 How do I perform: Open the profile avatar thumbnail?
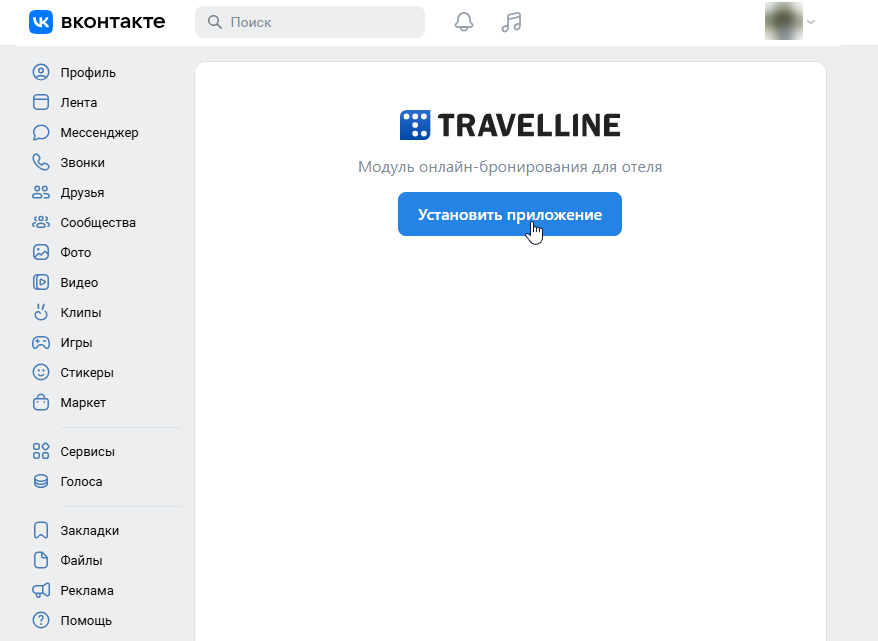[x=784, y=21]
